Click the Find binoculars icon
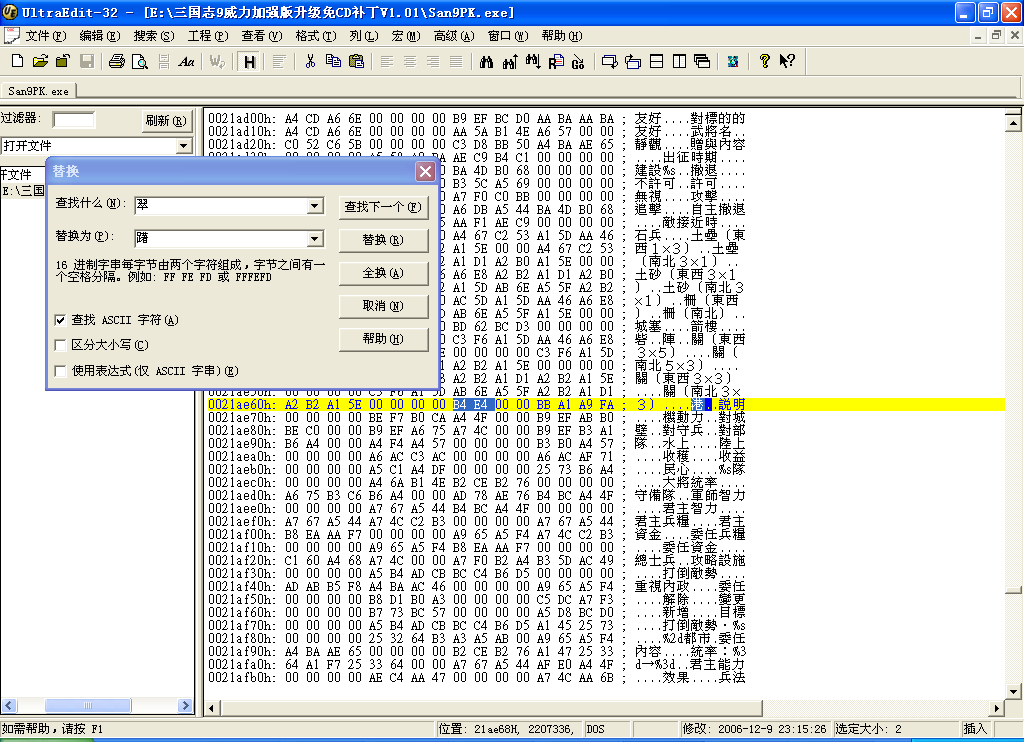Image resolution: width=1024 pixels, height=742 pixels. point(487,61)
